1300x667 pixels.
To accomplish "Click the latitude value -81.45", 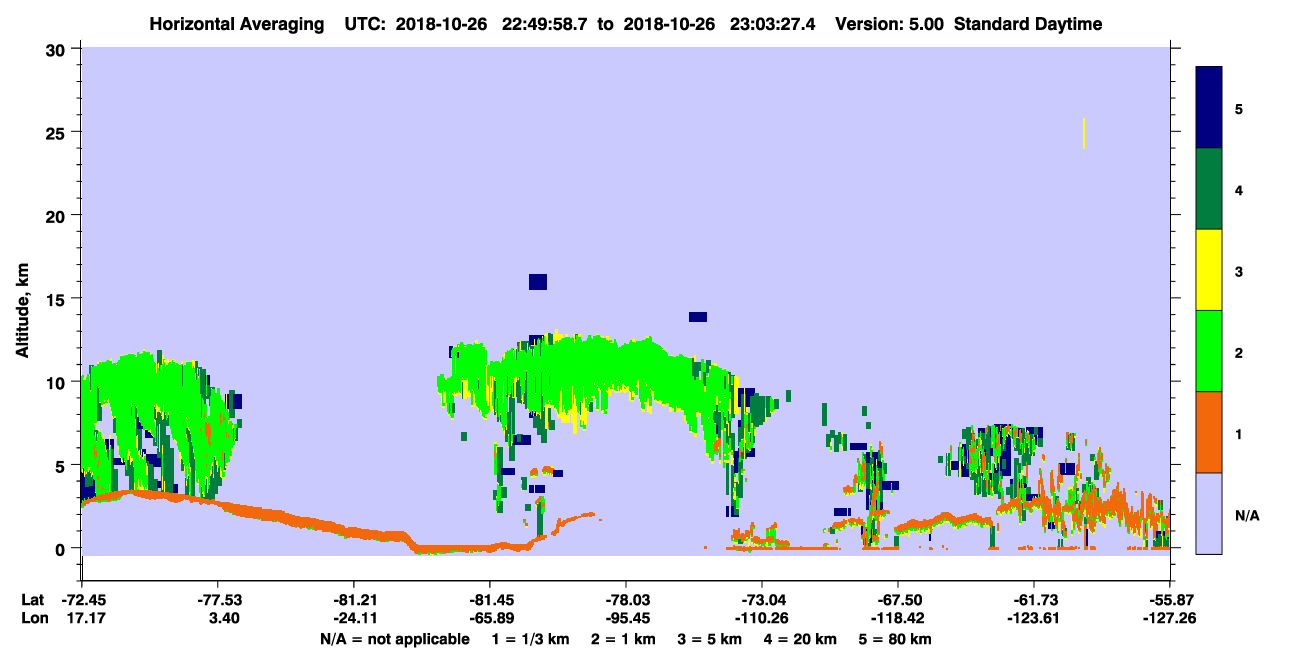I will click(x=490, y=600).
